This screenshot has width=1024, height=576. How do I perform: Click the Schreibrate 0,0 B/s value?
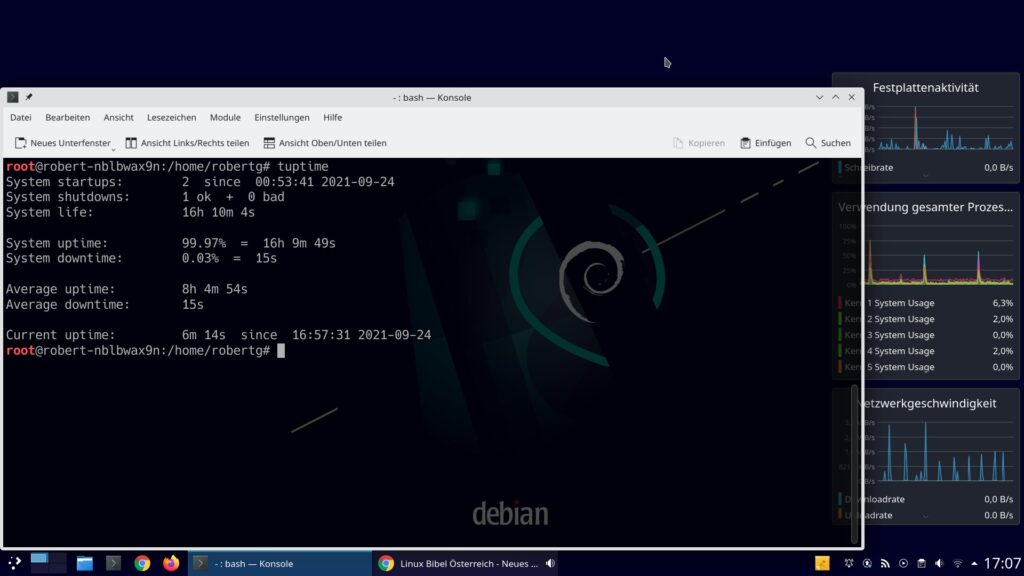[999, 168]
